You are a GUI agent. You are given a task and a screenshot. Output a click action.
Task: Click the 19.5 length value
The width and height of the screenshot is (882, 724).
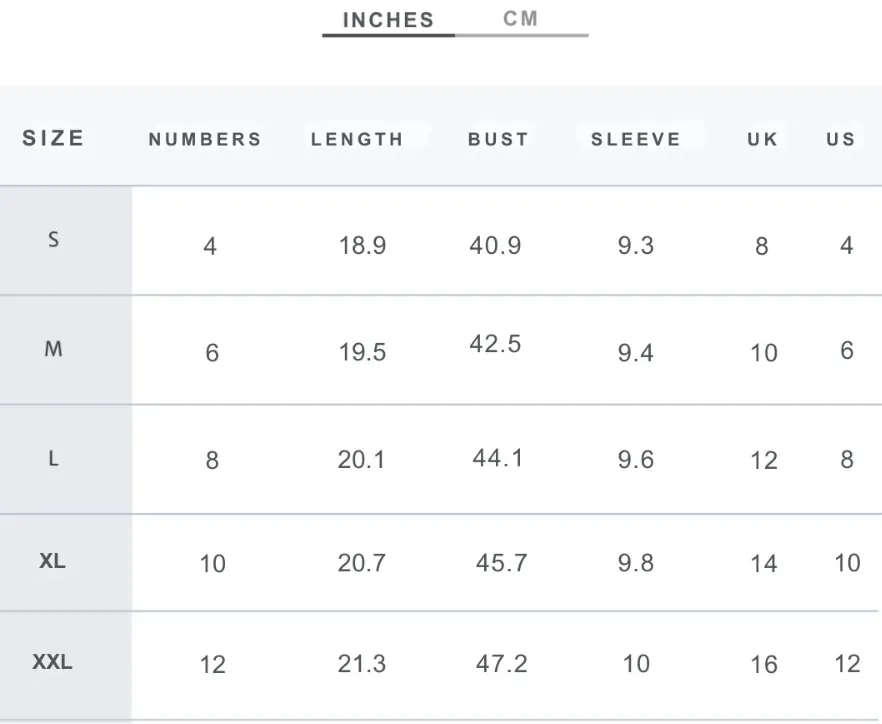point(362,353)
